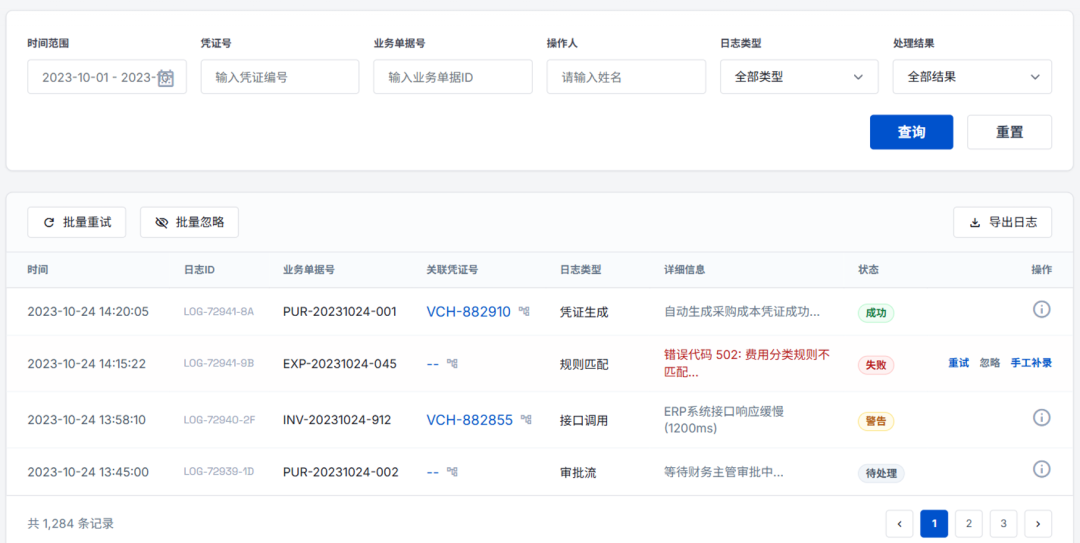Image resolution: width=1080 pixels, height=543 pixels.
Task: Click the 共 1,284 条记录 total count
Action: tap(71, 524)
